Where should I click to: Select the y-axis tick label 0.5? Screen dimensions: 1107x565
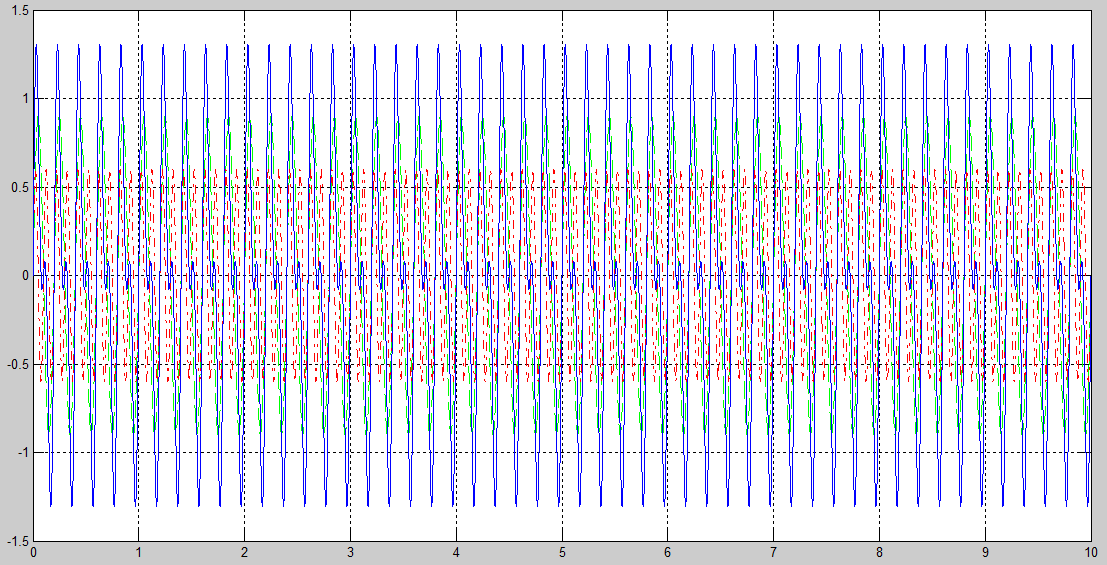coord(20,187)
